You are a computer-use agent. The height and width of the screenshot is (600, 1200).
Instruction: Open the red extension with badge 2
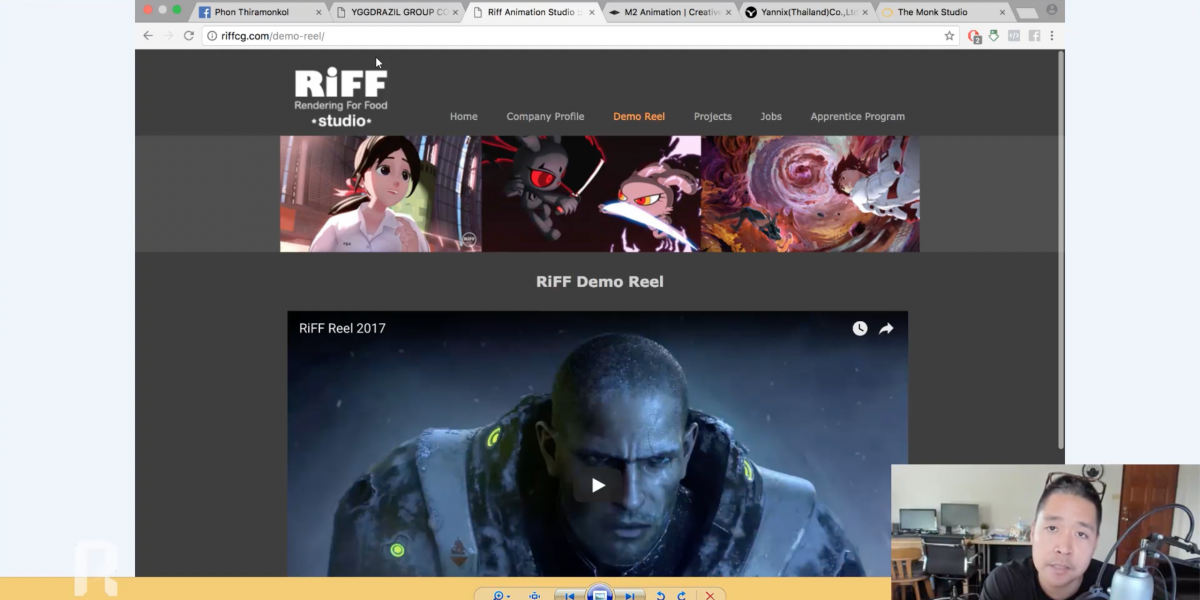tap(974, 36)
